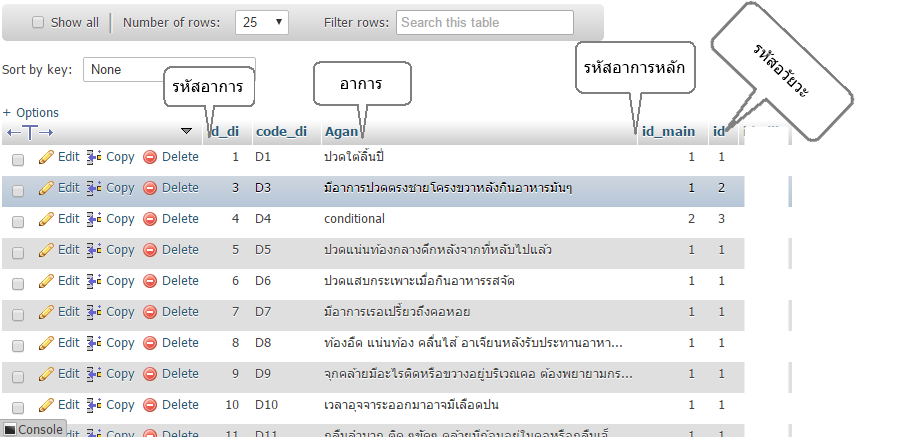Click the Console terminal icon
The width and height of the screenshot is (898, 439).
pos(10,429)
